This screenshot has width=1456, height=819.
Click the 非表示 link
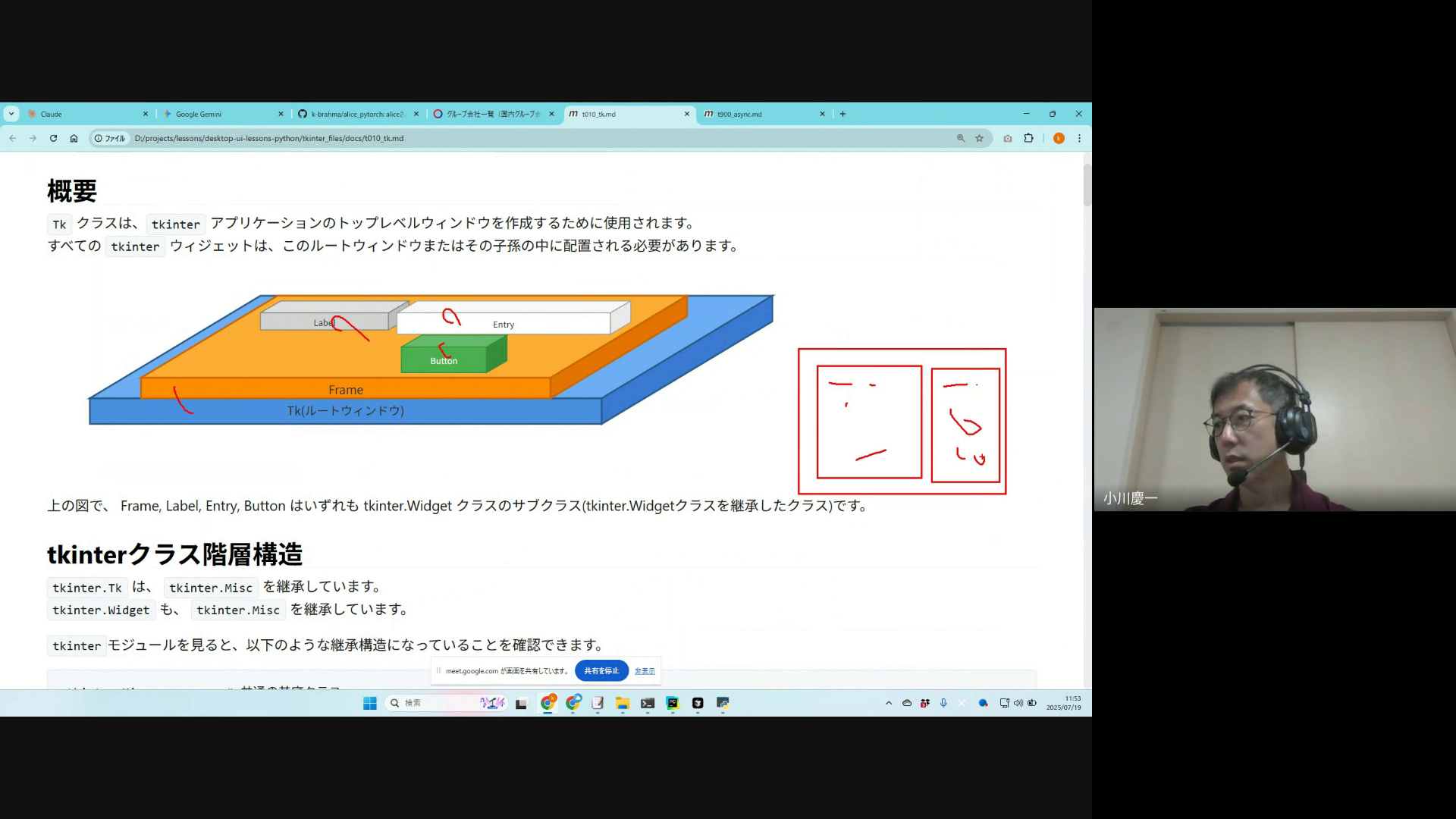point(645,670)
